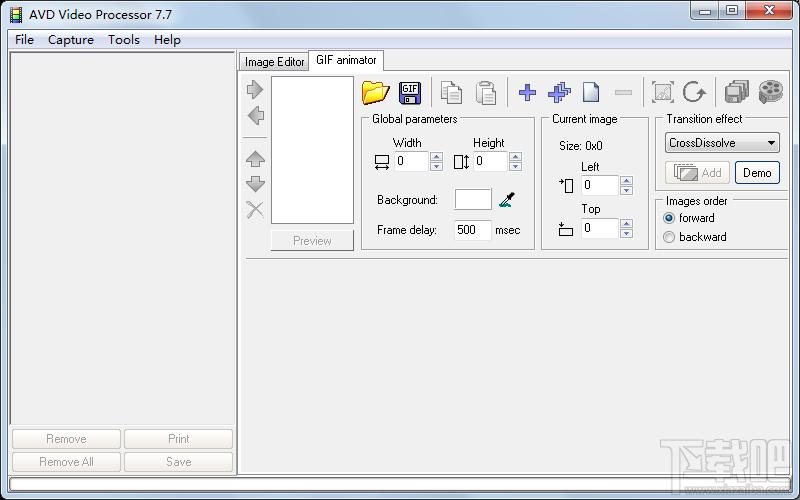Open the Help menu
800x500 pixels.
pos(167,40)
